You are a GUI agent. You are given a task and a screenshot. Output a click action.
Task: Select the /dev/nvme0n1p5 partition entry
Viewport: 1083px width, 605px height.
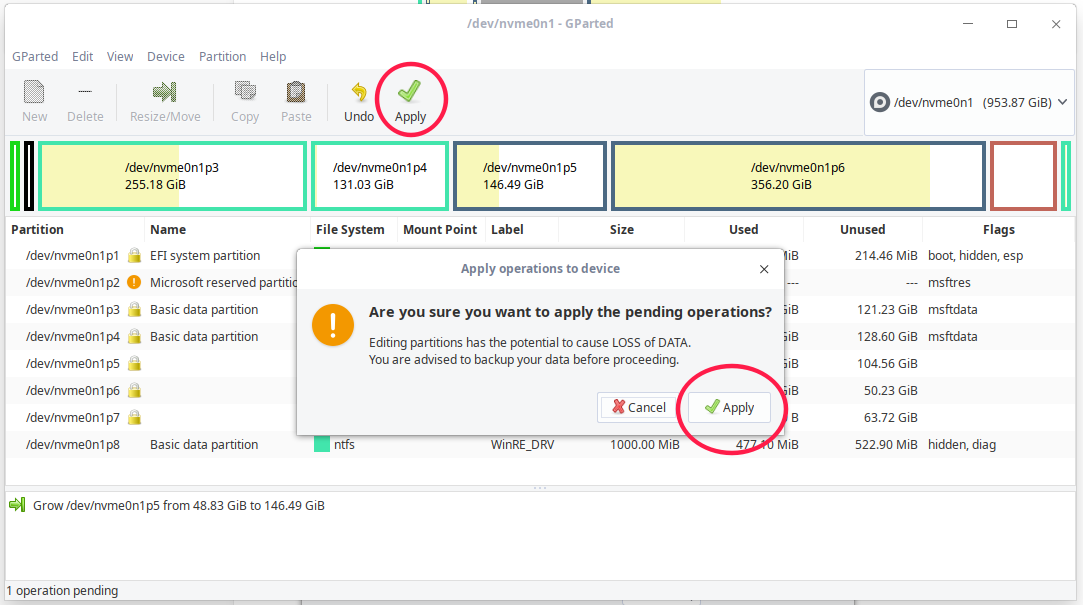[73, 363]
